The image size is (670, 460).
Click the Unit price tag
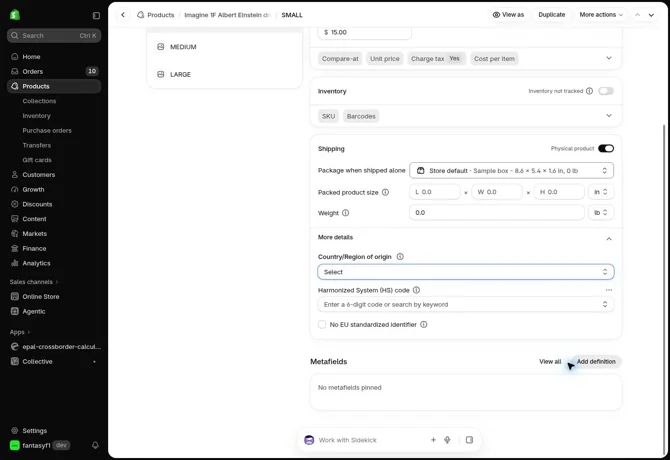click(x=385, y=59)
